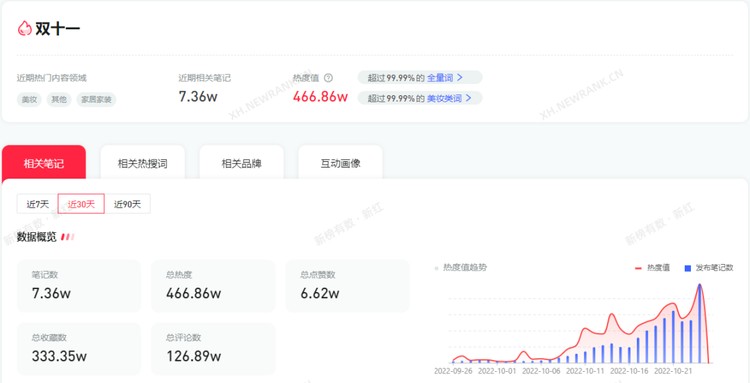Click the 家居家装 content category tag
Image resolution: width=750 pixels, height=383 pixels.
point(96,99)
